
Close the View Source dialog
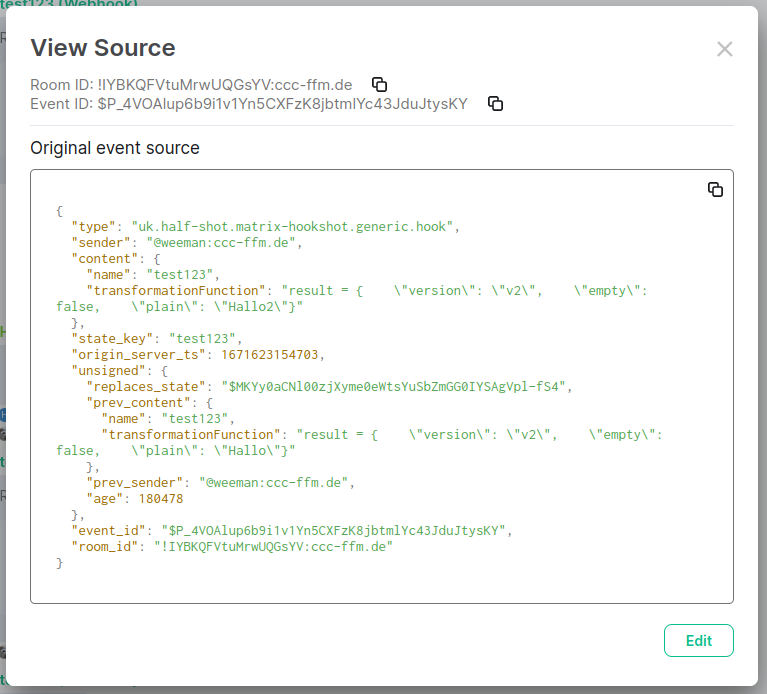(x=724, y=49)
